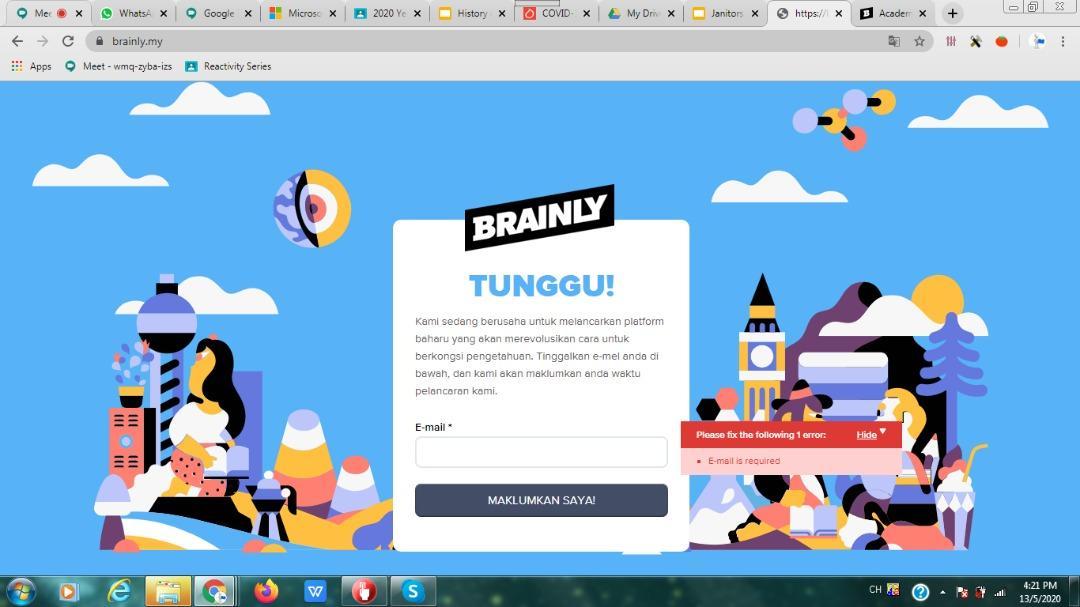Click the CH language indicator
The image size is (1080, 607).
[x=875, y=590]
